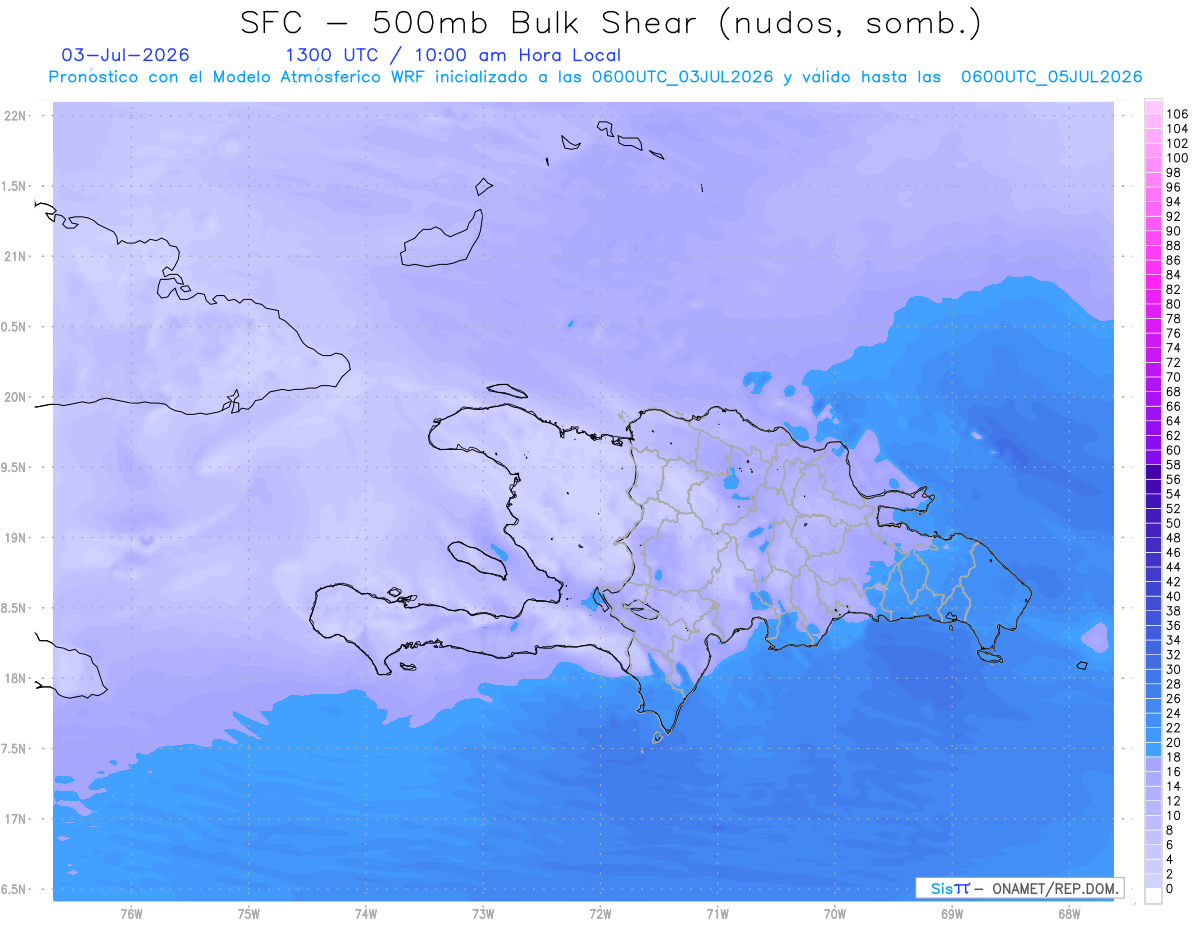1200x927 pixels.
Task: Click the '50' value on the color scale
Action: [1173, 523]
